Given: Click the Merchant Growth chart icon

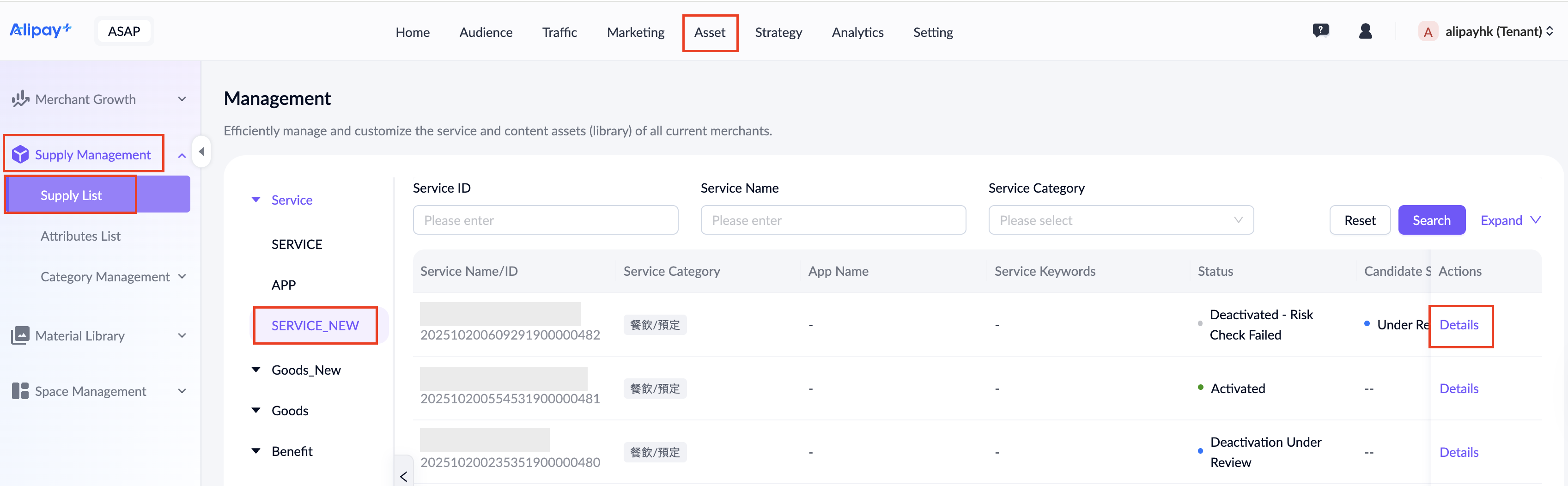Looking at the screenshot, I should tap(20, 99).
